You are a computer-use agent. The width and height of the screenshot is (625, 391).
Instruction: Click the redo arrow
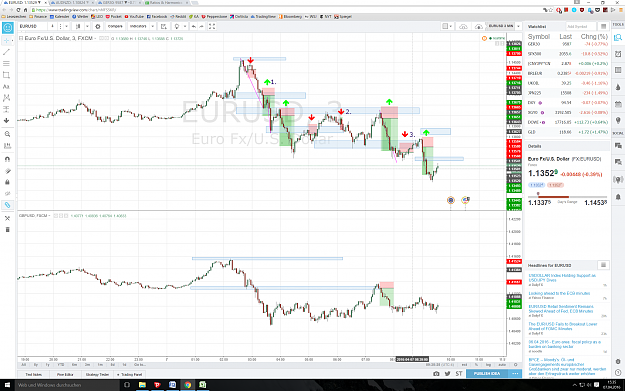point(201,26)
